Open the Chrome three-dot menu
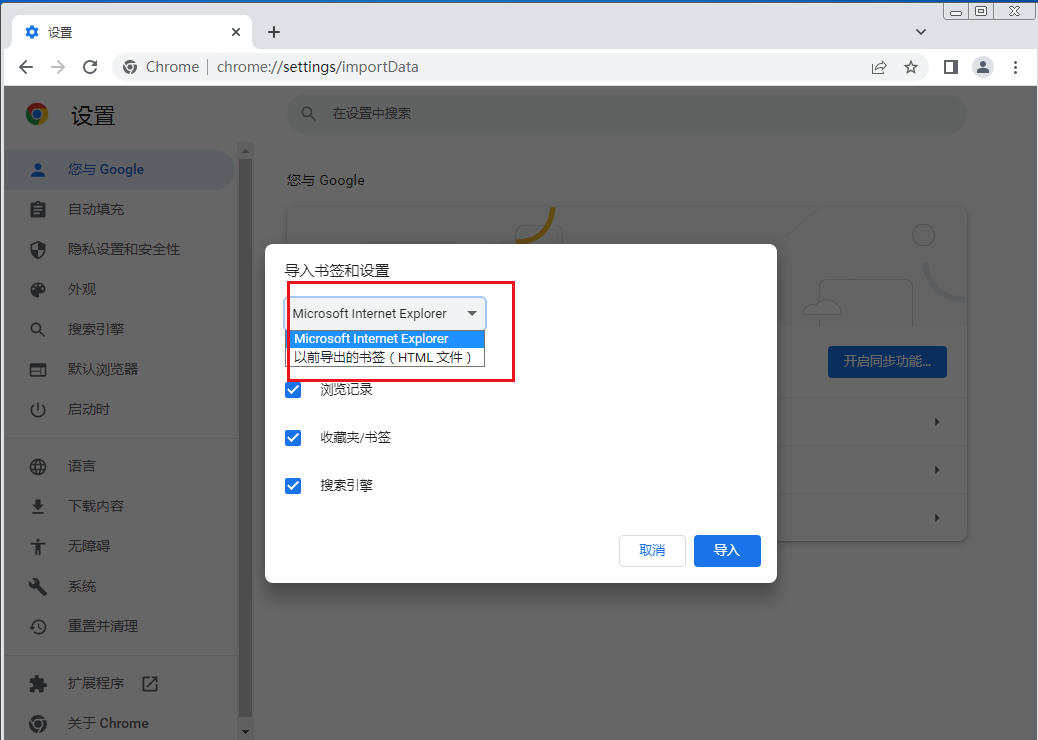 point(1015,67)
